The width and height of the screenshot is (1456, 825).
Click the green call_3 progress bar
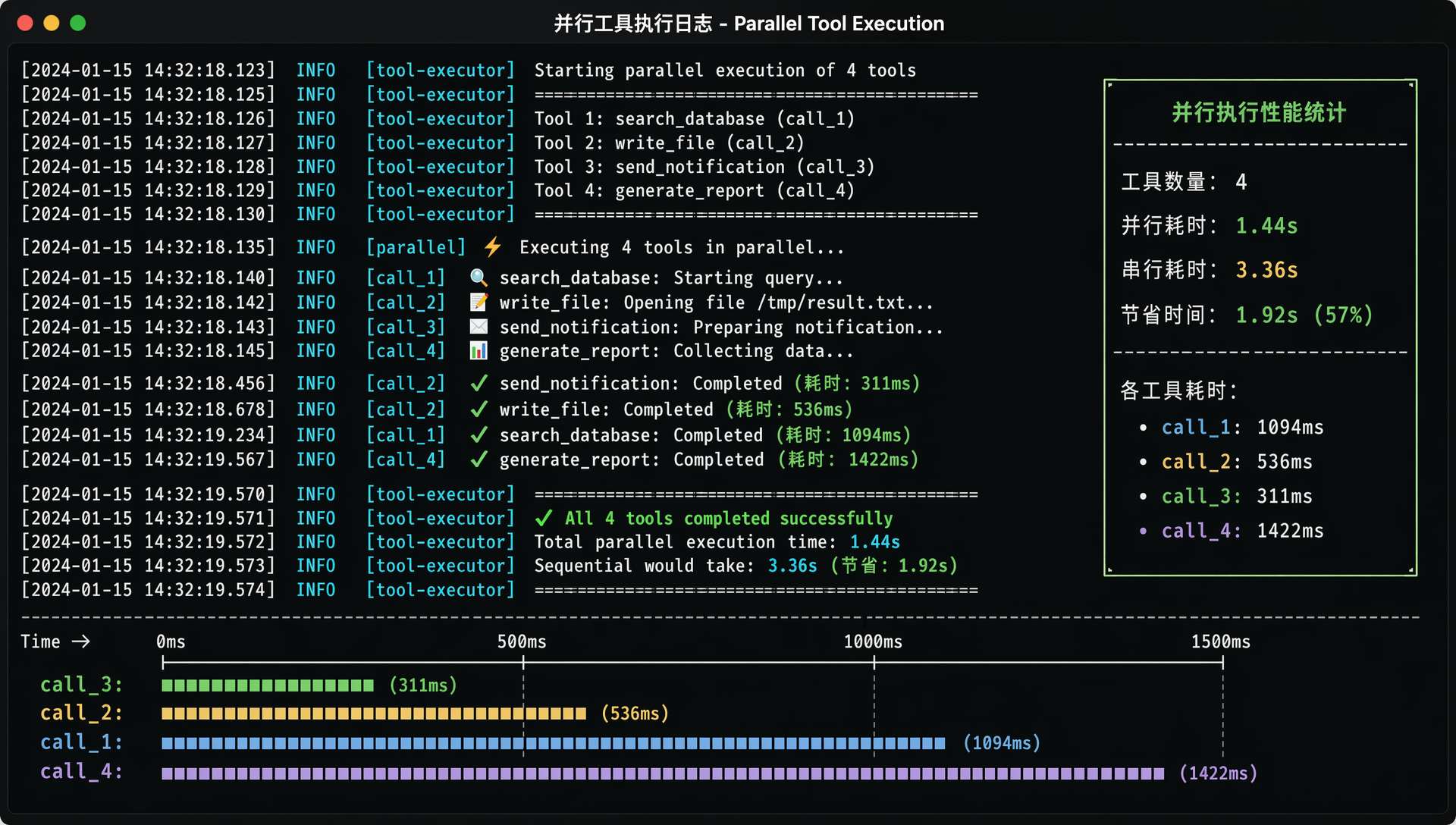pyautogui.click(x=267, y=685)
